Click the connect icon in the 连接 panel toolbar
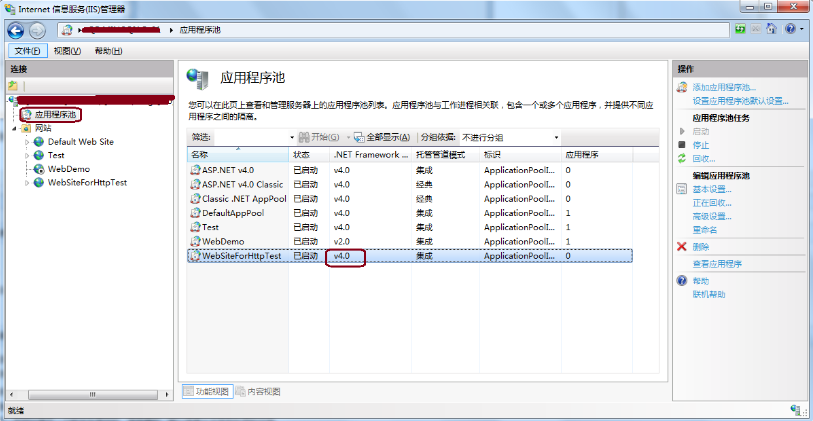 pos(13,86)
